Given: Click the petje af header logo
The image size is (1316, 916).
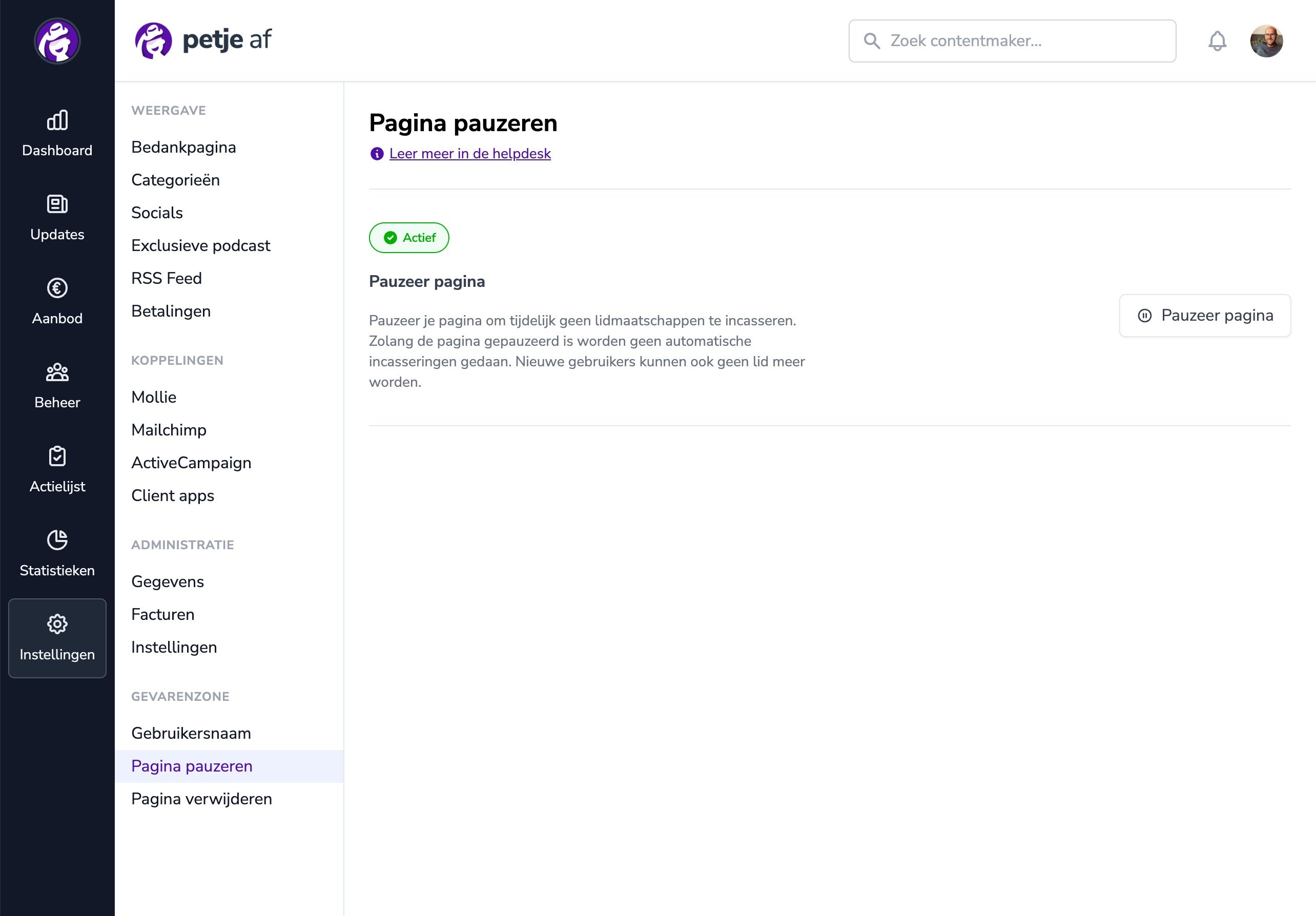Looking at the screenshot, I should (203, 40).
